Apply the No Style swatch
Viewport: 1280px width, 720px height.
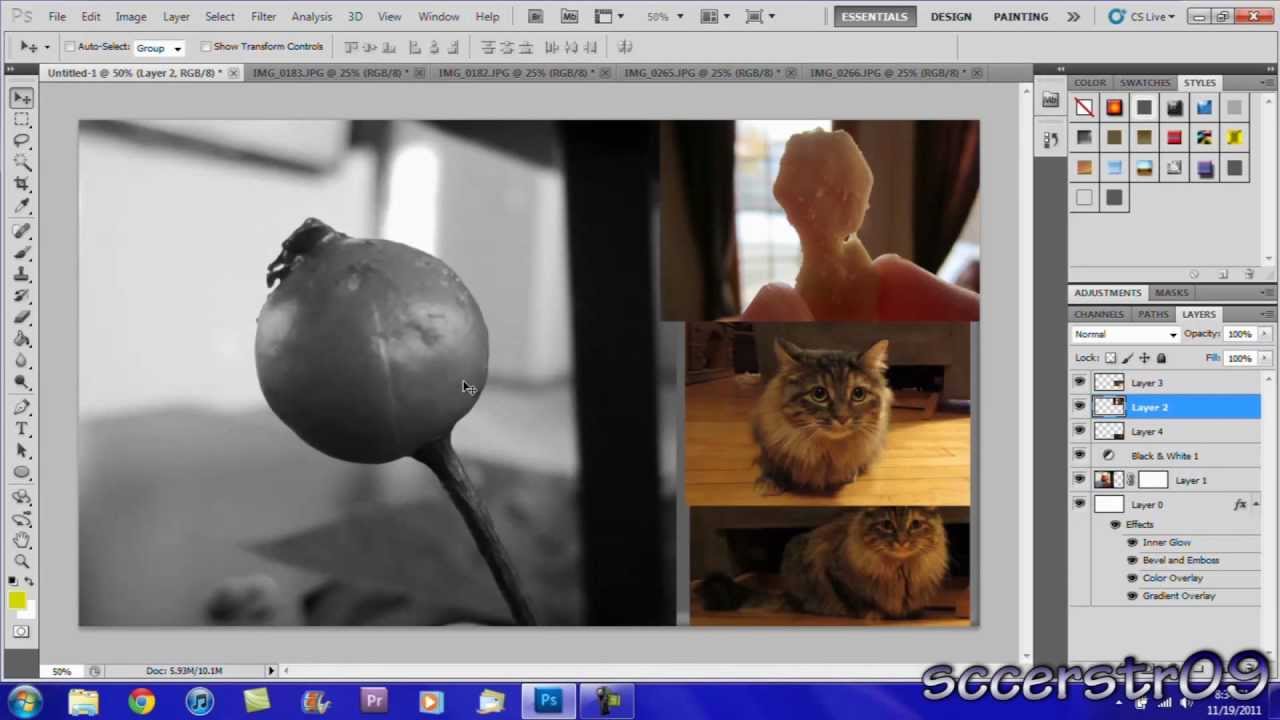pyautogui.click(x=1084, y=108)
